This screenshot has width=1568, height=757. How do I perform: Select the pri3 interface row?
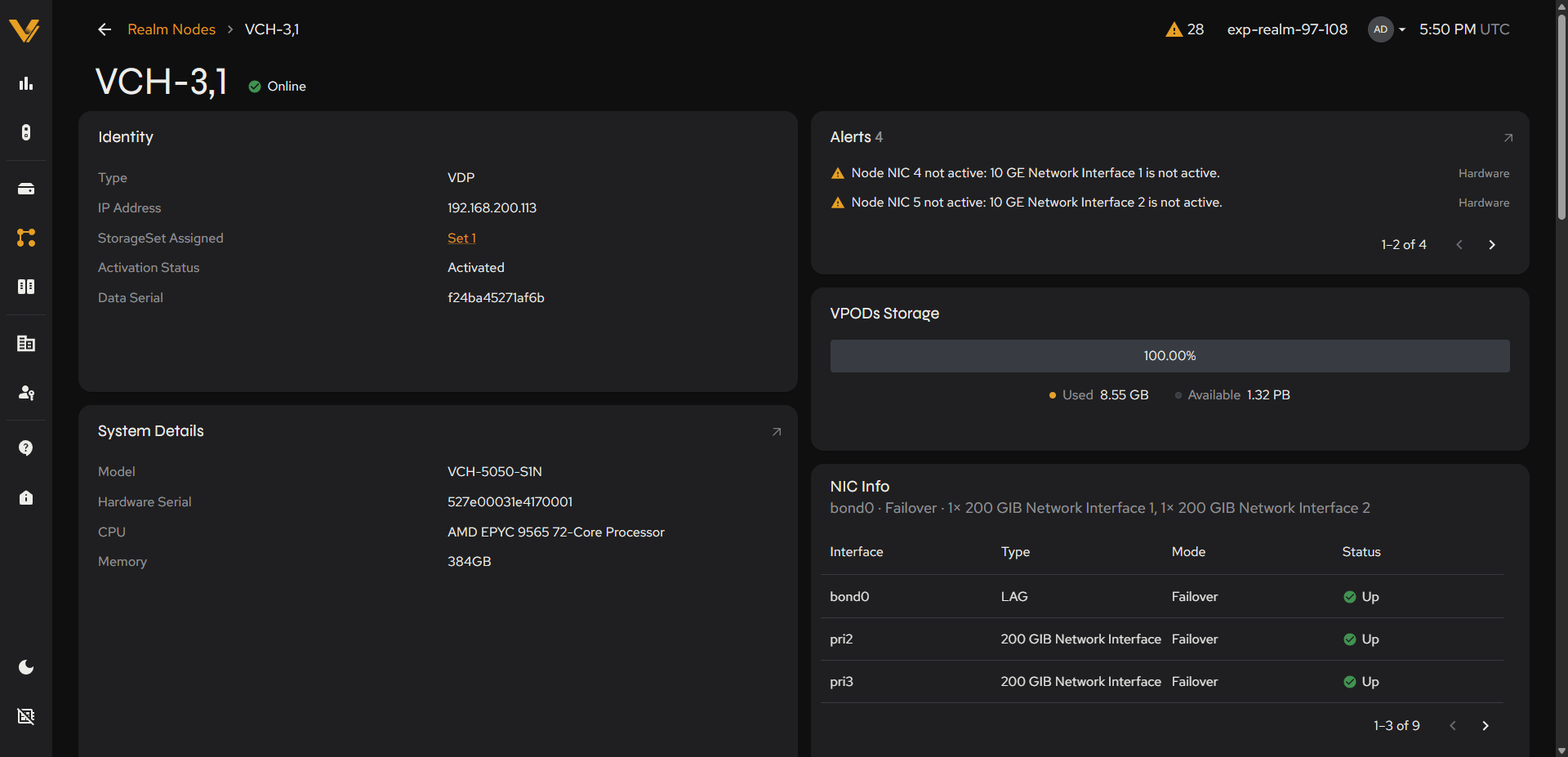(1162, 682)
